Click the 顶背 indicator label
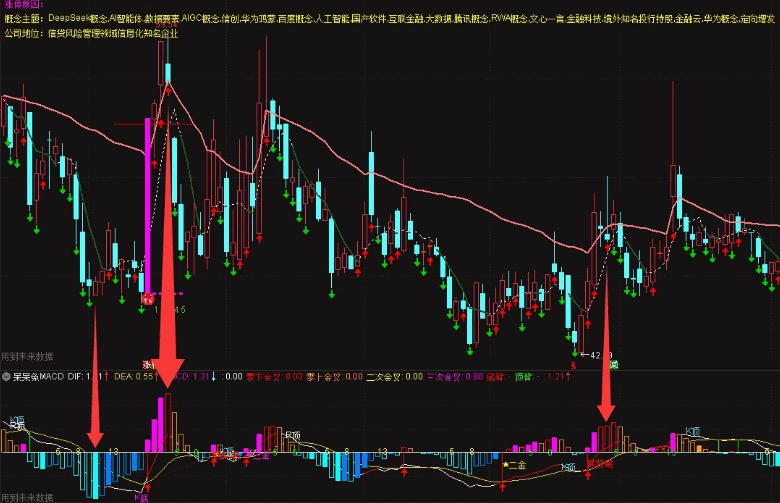Image resolution: width=780 pixels, height=503 pixels. [523, 377]
